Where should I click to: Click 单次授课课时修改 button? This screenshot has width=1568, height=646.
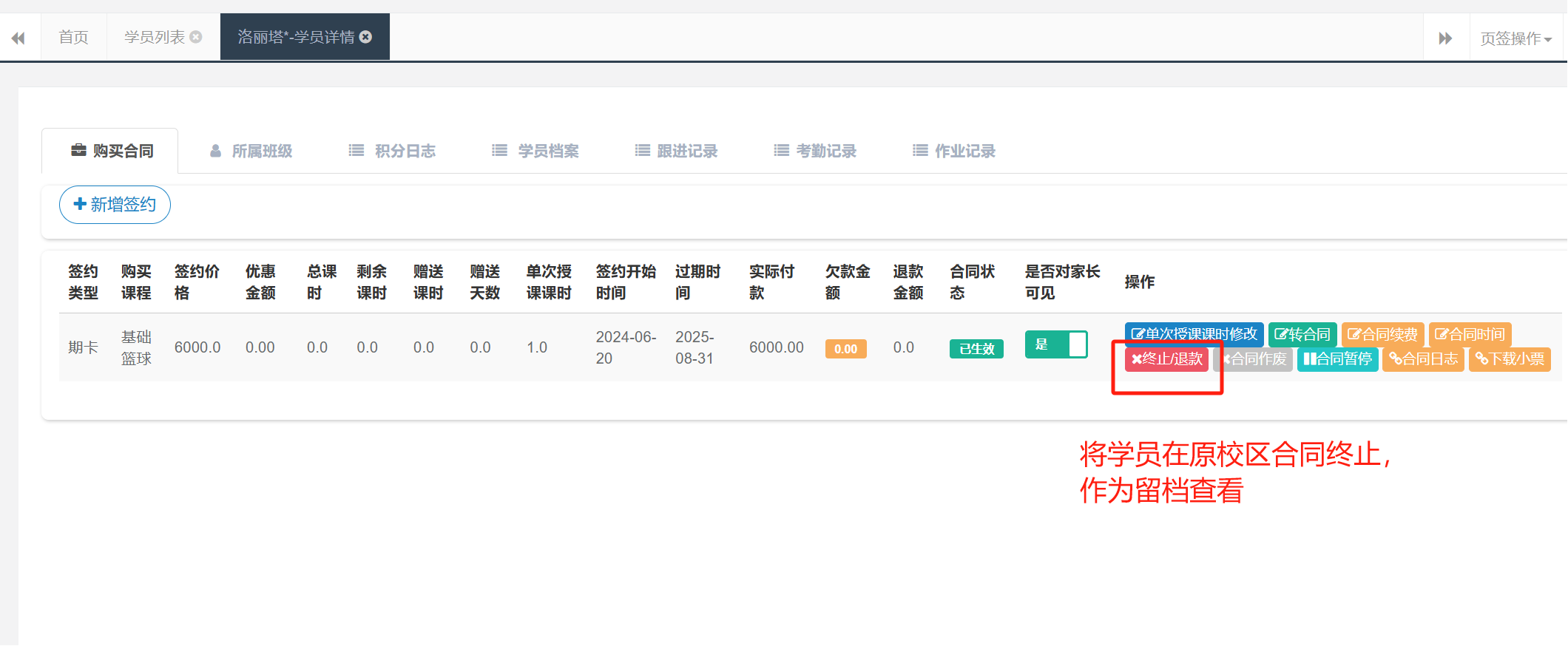pyautogui.click(x=1194, y=334)
